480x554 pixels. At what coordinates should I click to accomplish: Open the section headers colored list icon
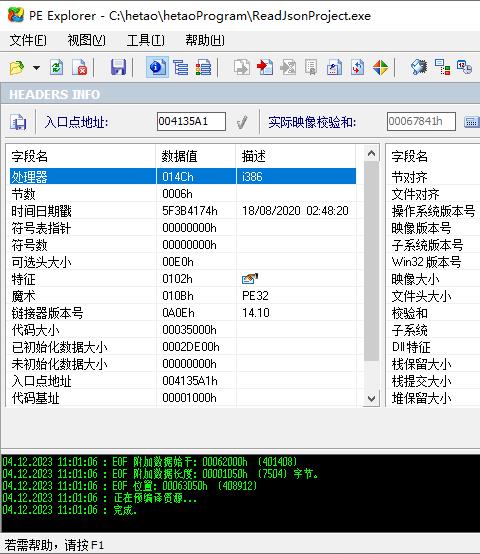pyautogui.click(x=203, y=67)
